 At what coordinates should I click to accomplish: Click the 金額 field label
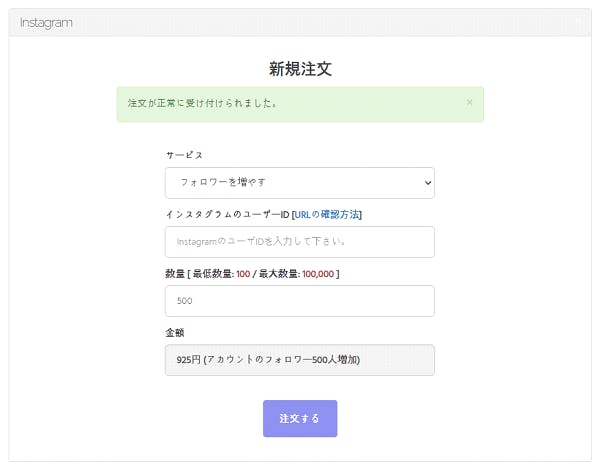[x=175, y=332]
